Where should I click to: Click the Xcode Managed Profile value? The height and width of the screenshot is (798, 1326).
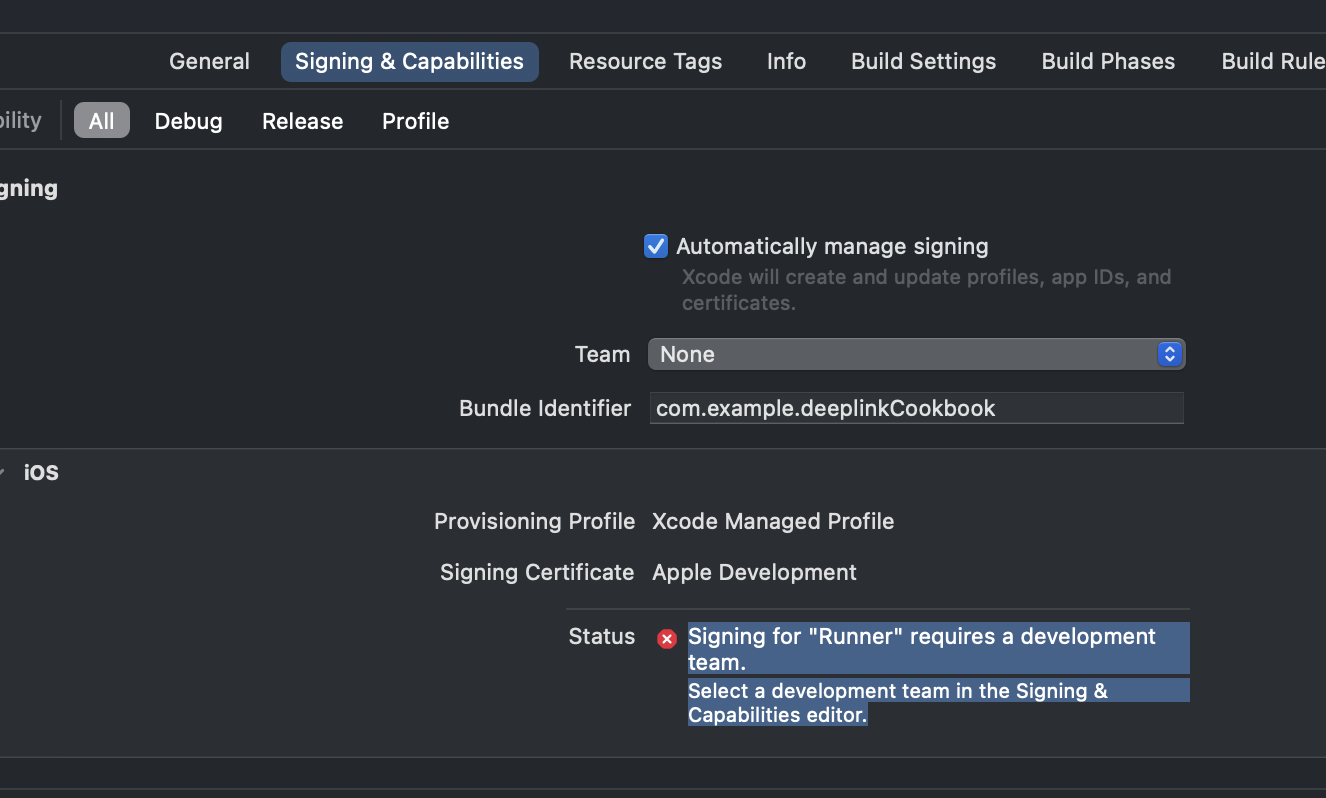click(773, 521)
